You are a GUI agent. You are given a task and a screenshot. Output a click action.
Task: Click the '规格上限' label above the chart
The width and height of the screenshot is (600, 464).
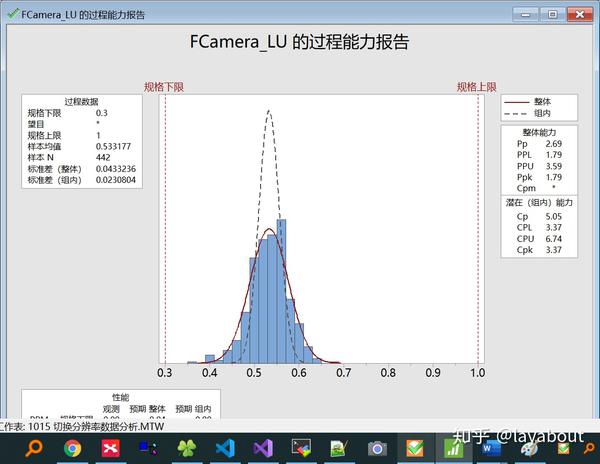pos(477,87)
